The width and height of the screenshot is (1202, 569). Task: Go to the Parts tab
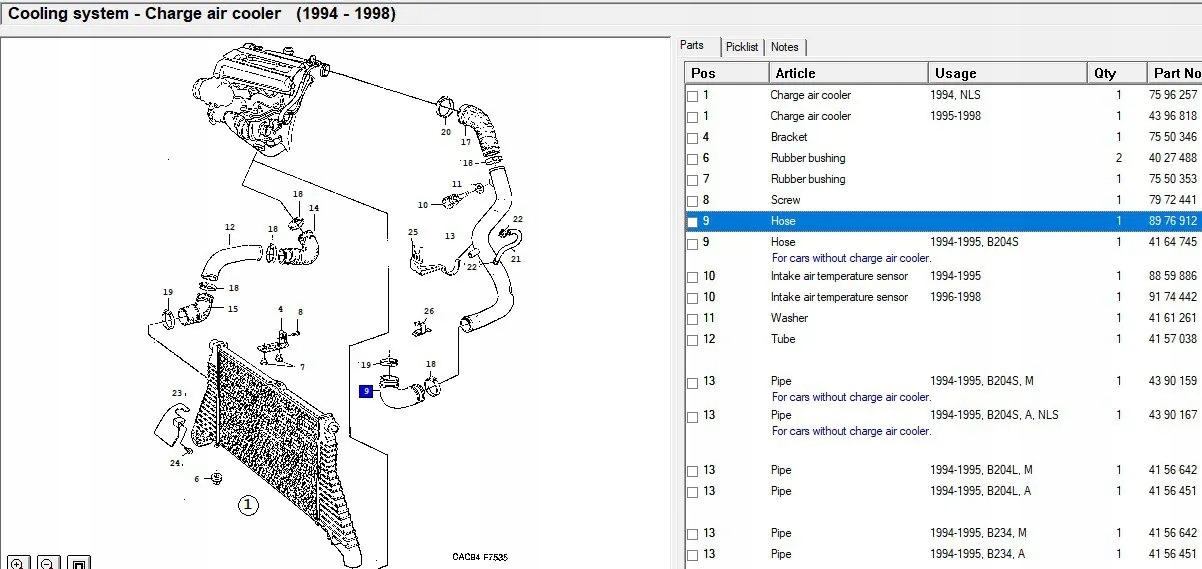pyautogui.click(x=692, y=46)
